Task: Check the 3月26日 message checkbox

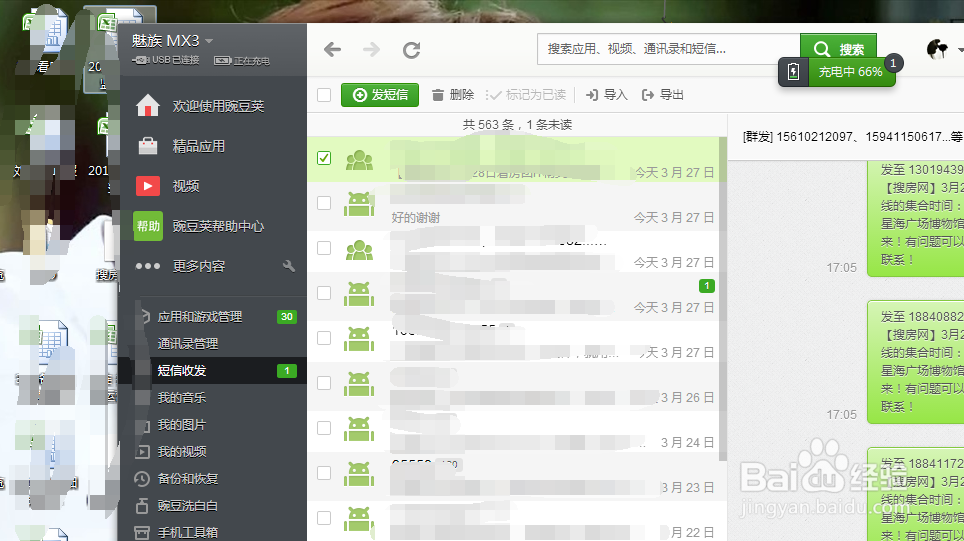Action: pos(324,382)
